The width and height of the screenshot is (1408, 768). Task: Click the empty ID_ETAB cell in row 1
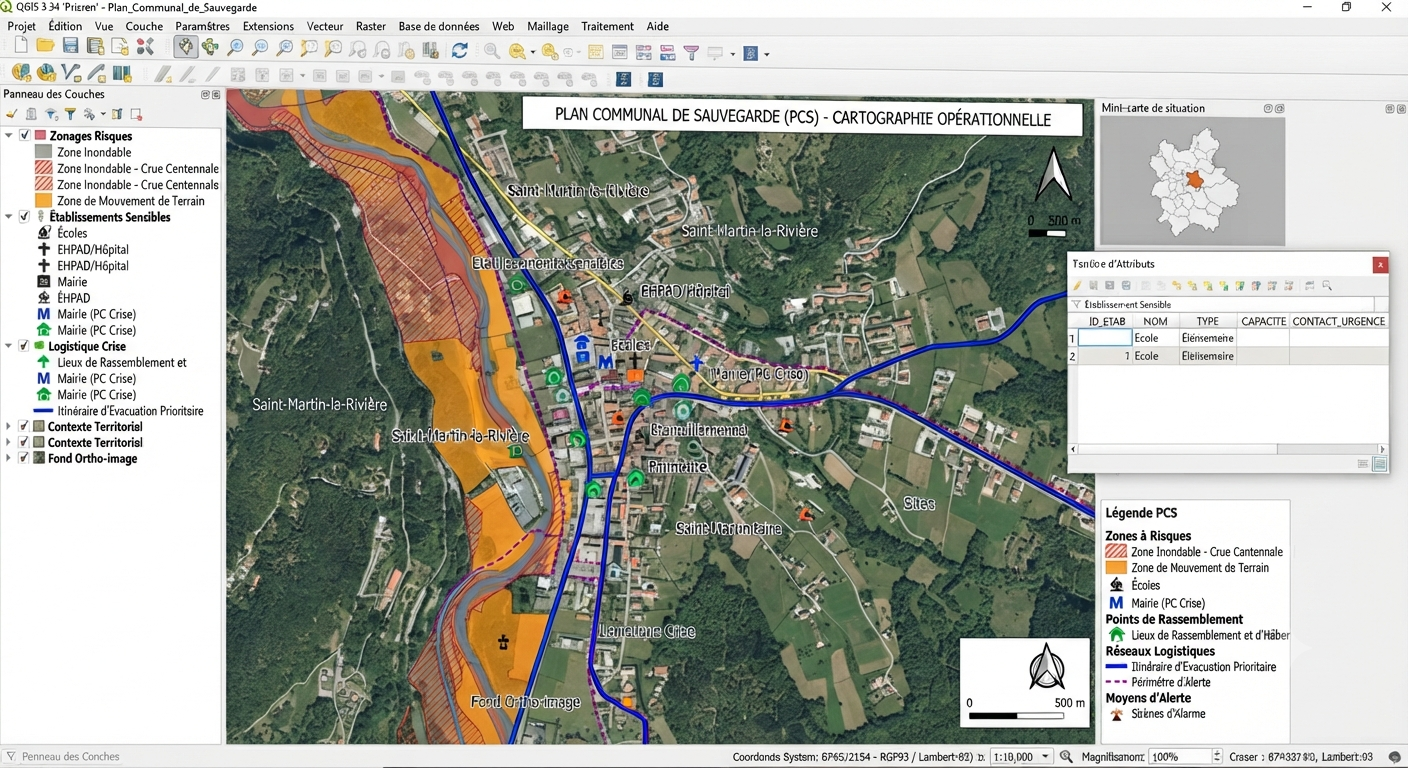(1105, 338)
